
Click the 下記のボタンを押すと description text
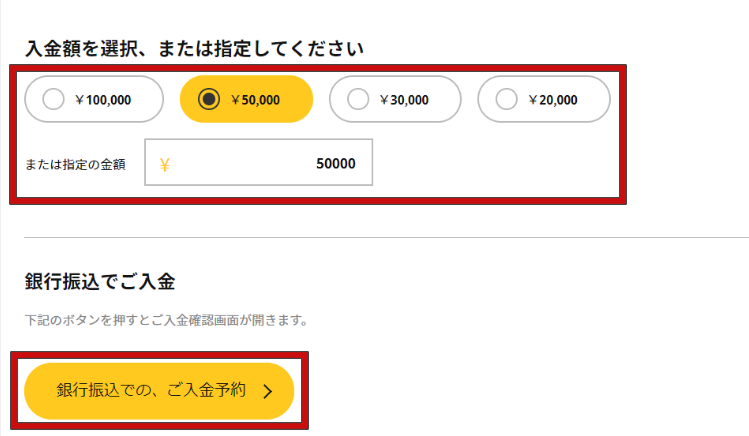pos(165,321)
